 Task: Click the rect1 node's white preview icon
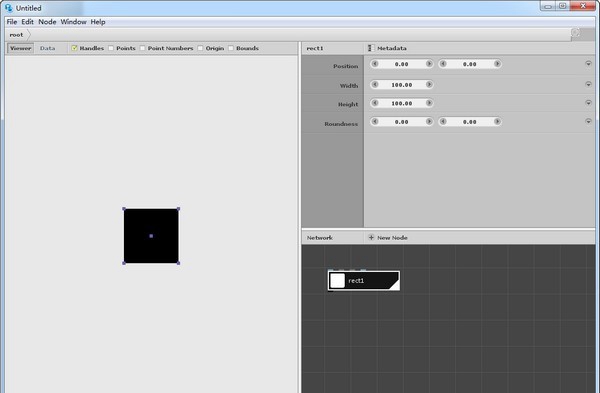tap(337, 280)
